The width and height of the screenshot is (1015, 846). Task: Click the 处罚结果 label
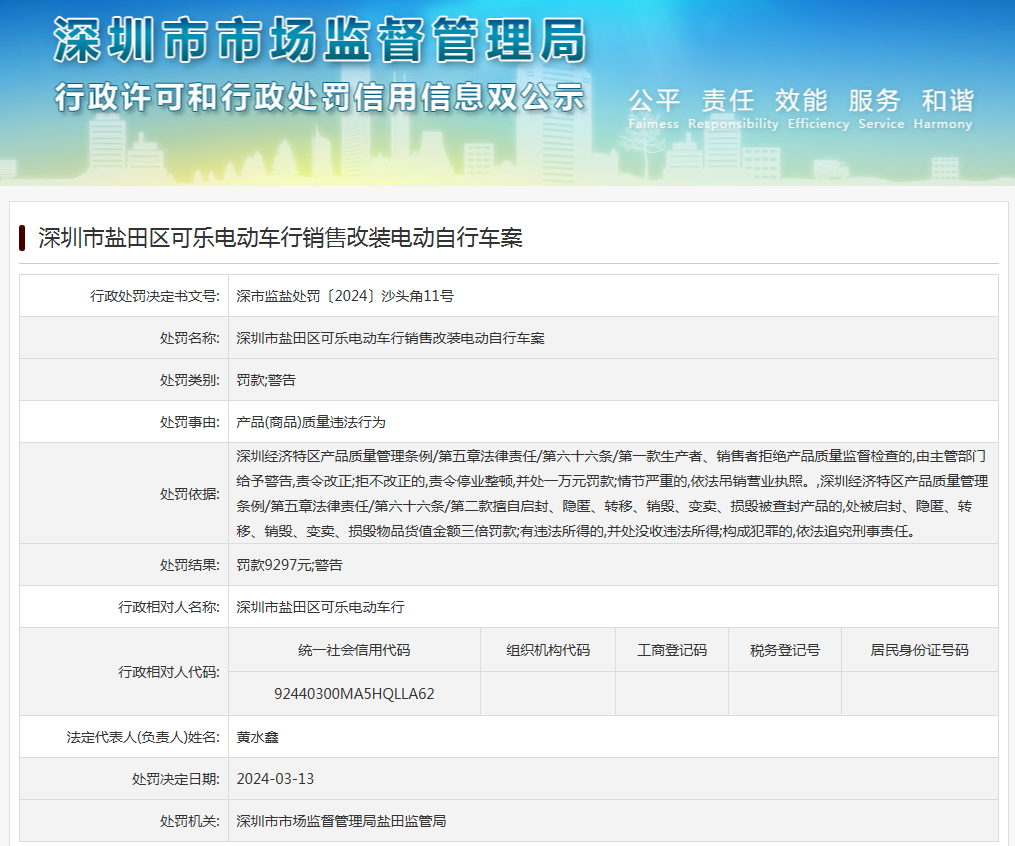pos(190,565)
